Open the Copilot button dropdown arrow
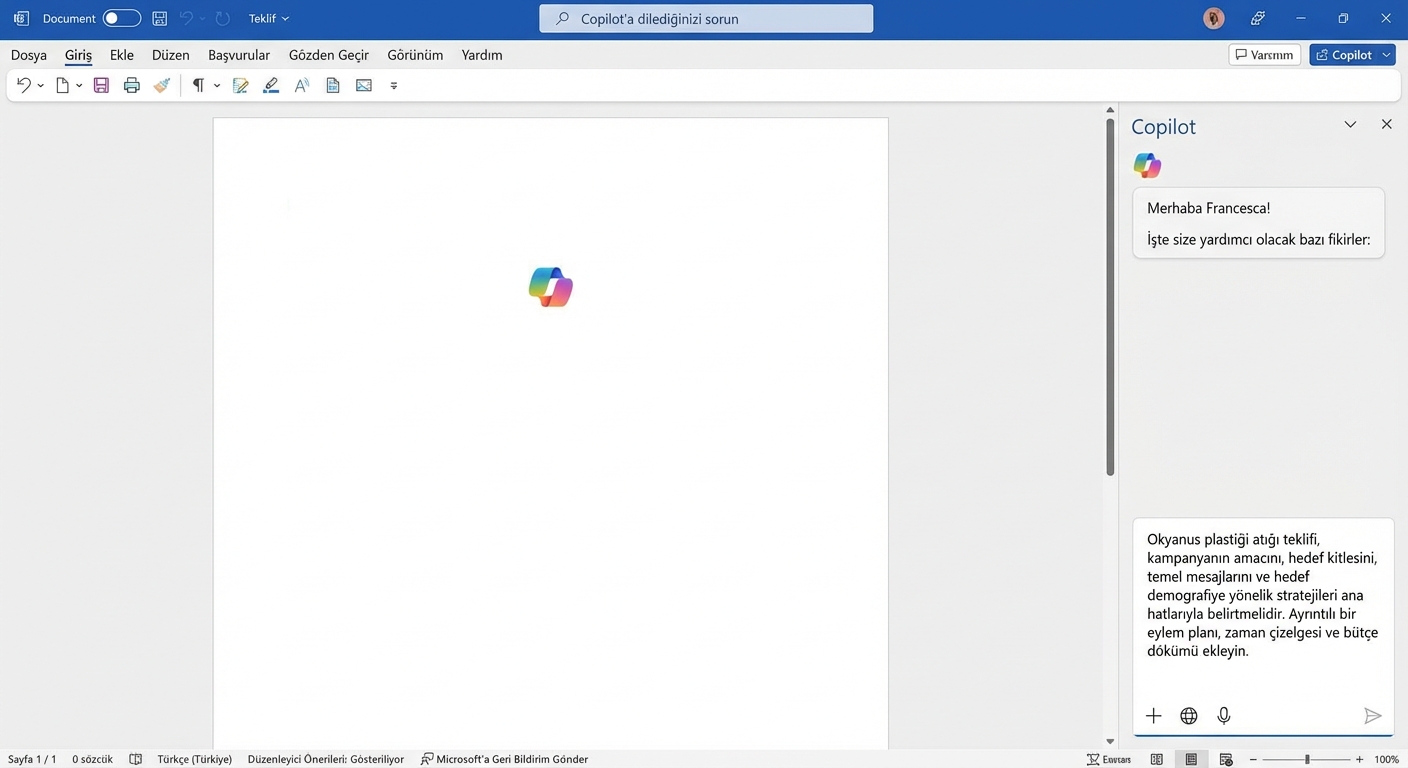 tap(1386, 55)
